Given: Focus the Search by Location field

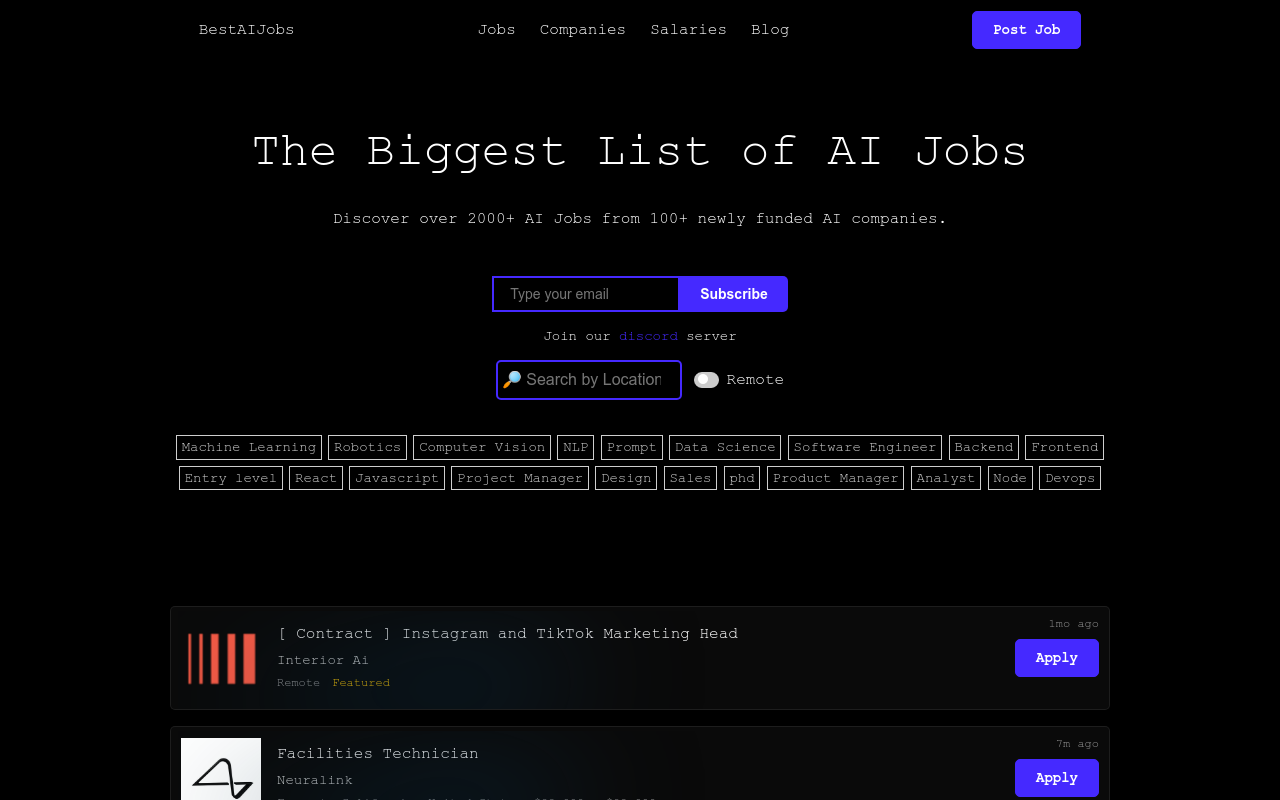Looking at the screenshot, I should 589,380.
